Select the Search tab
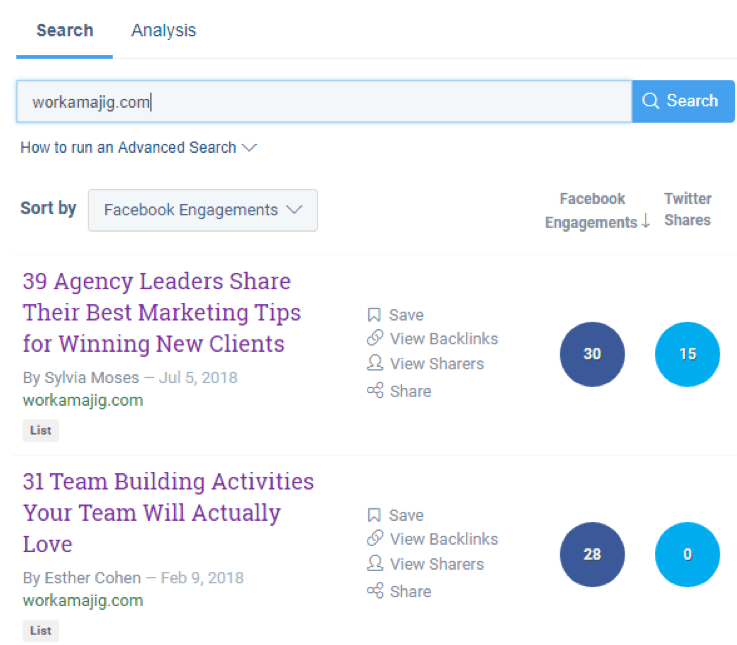Image resolution: width=737 pixels, height=645 pixels. 65,30
